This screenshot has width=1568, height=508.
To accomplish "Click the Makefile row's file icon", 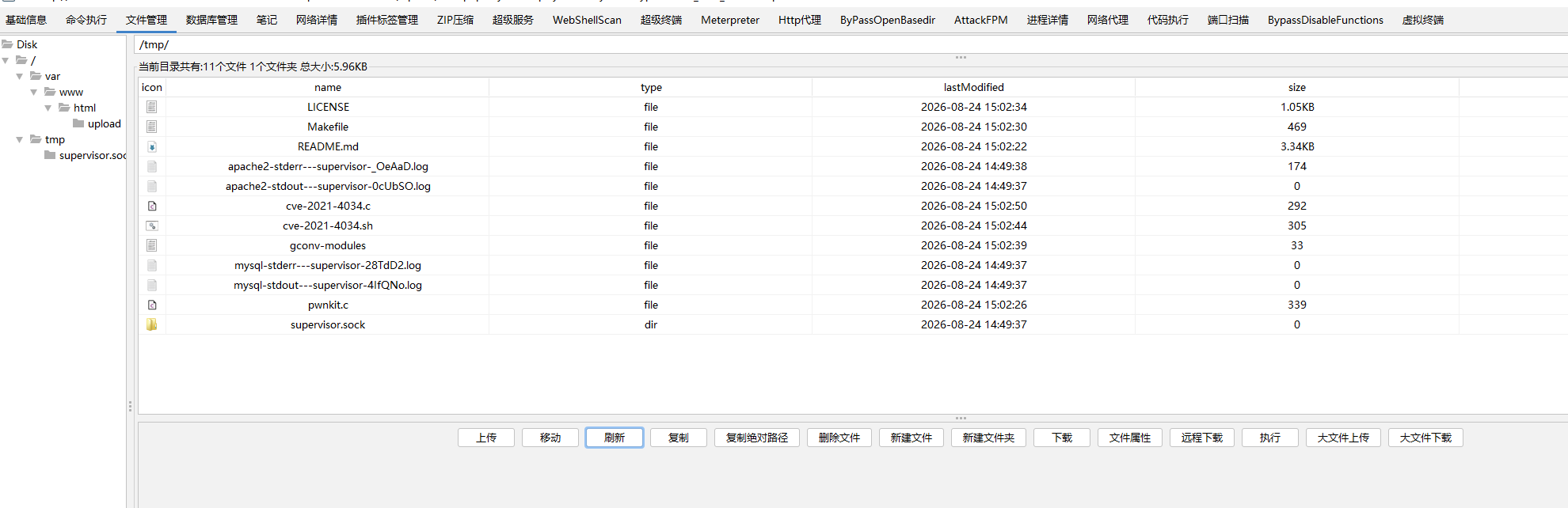I will coord(152,127).
